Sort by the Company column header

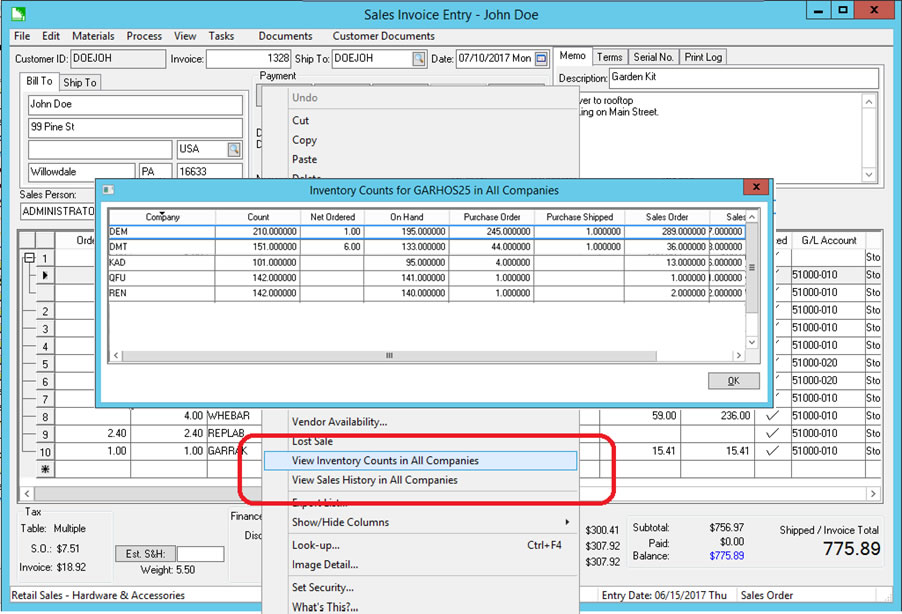click(x=163, y=217)
